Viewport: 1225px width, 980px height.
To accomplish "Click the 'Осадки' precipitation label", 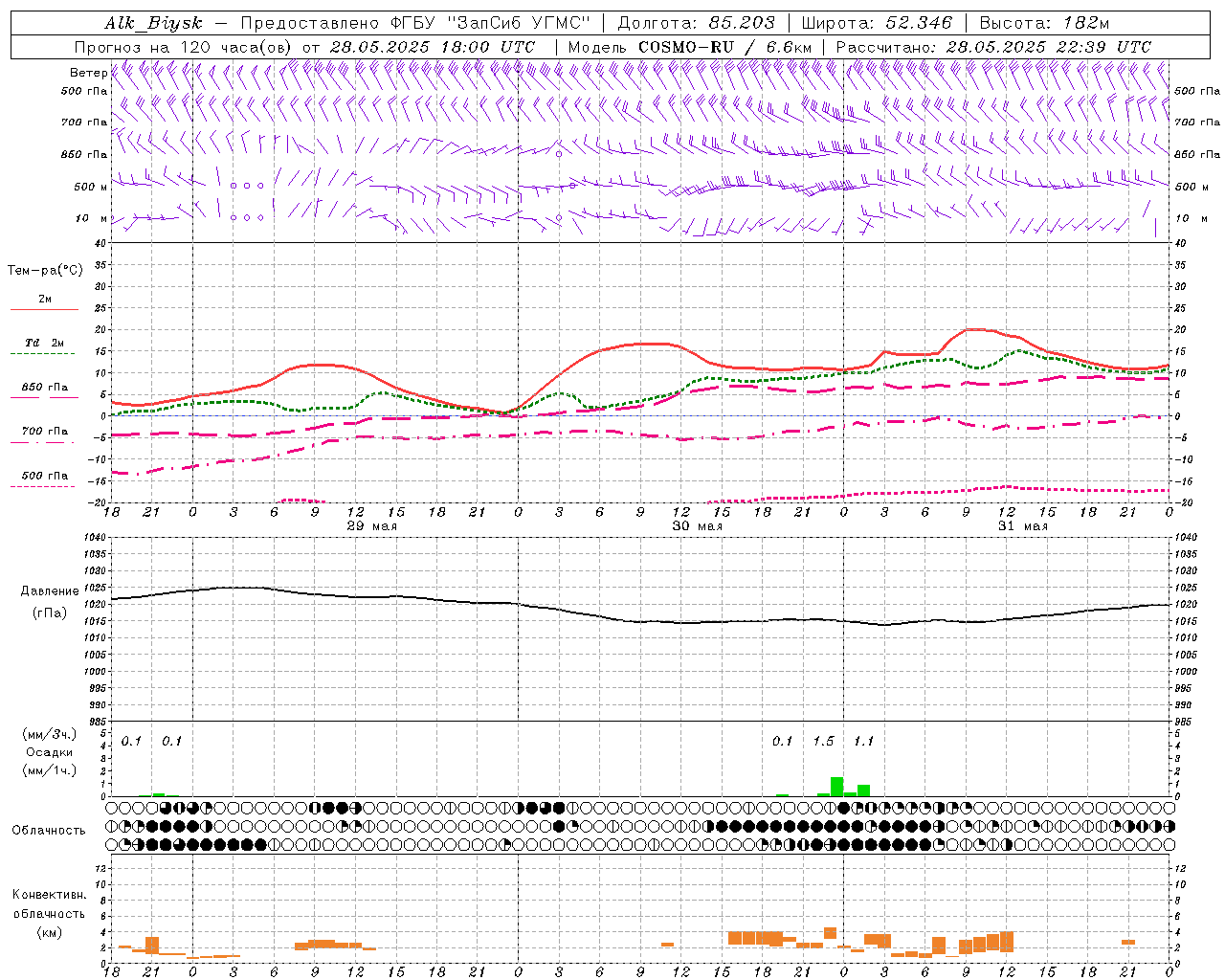I will coord(50,752).
